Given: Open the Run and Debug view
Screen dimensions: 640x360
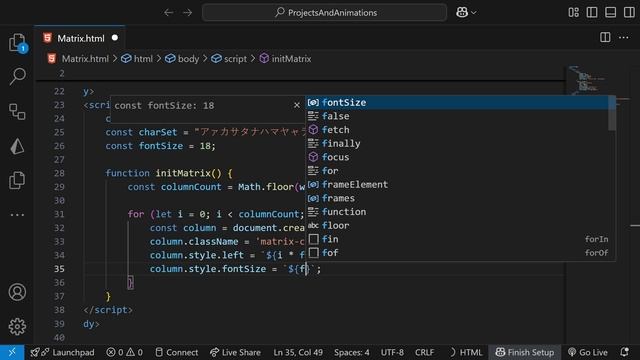Looking at the screenshot, I should tap(17, 146).
